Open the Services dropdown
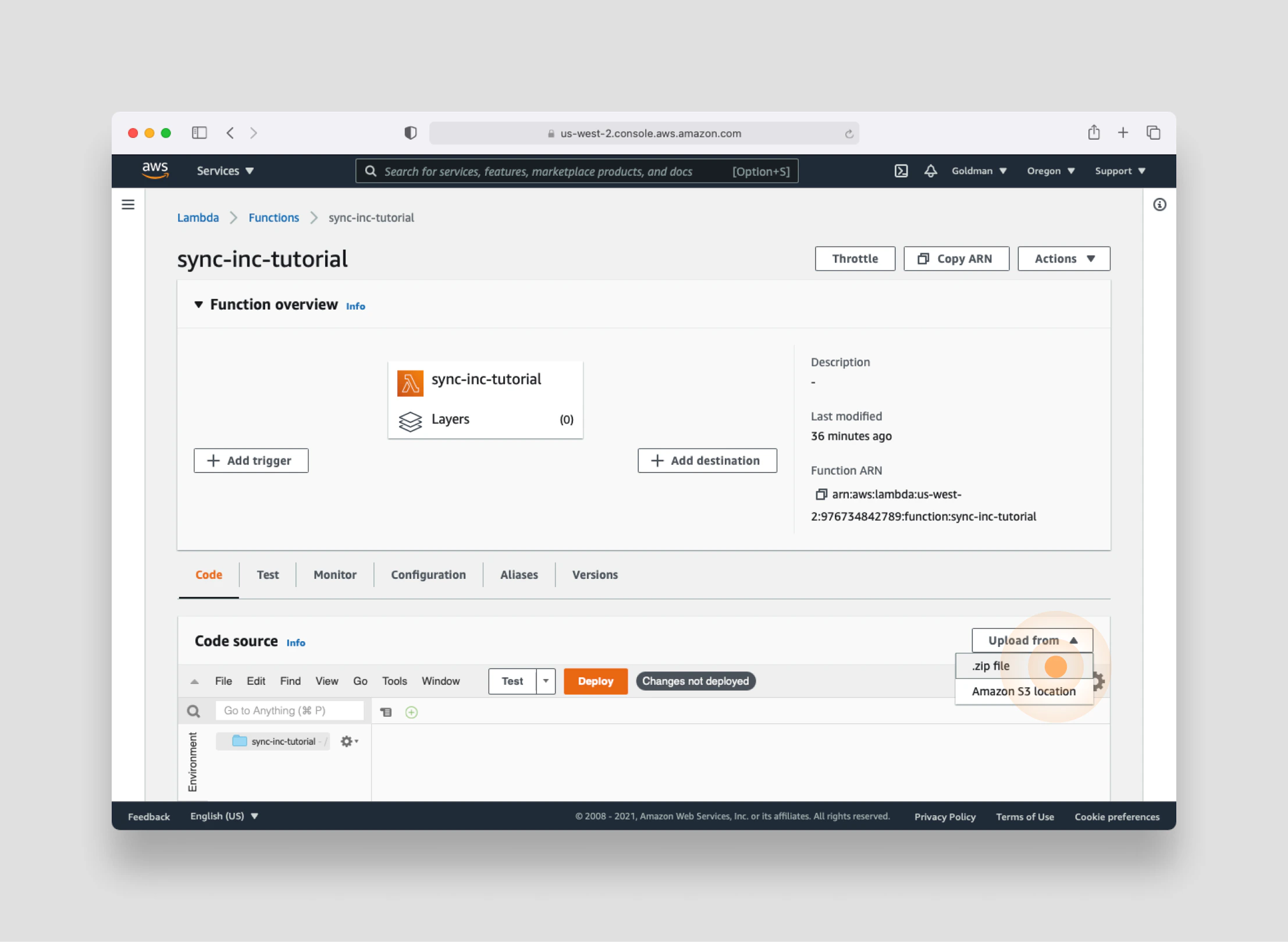 (x=225, y=171)
